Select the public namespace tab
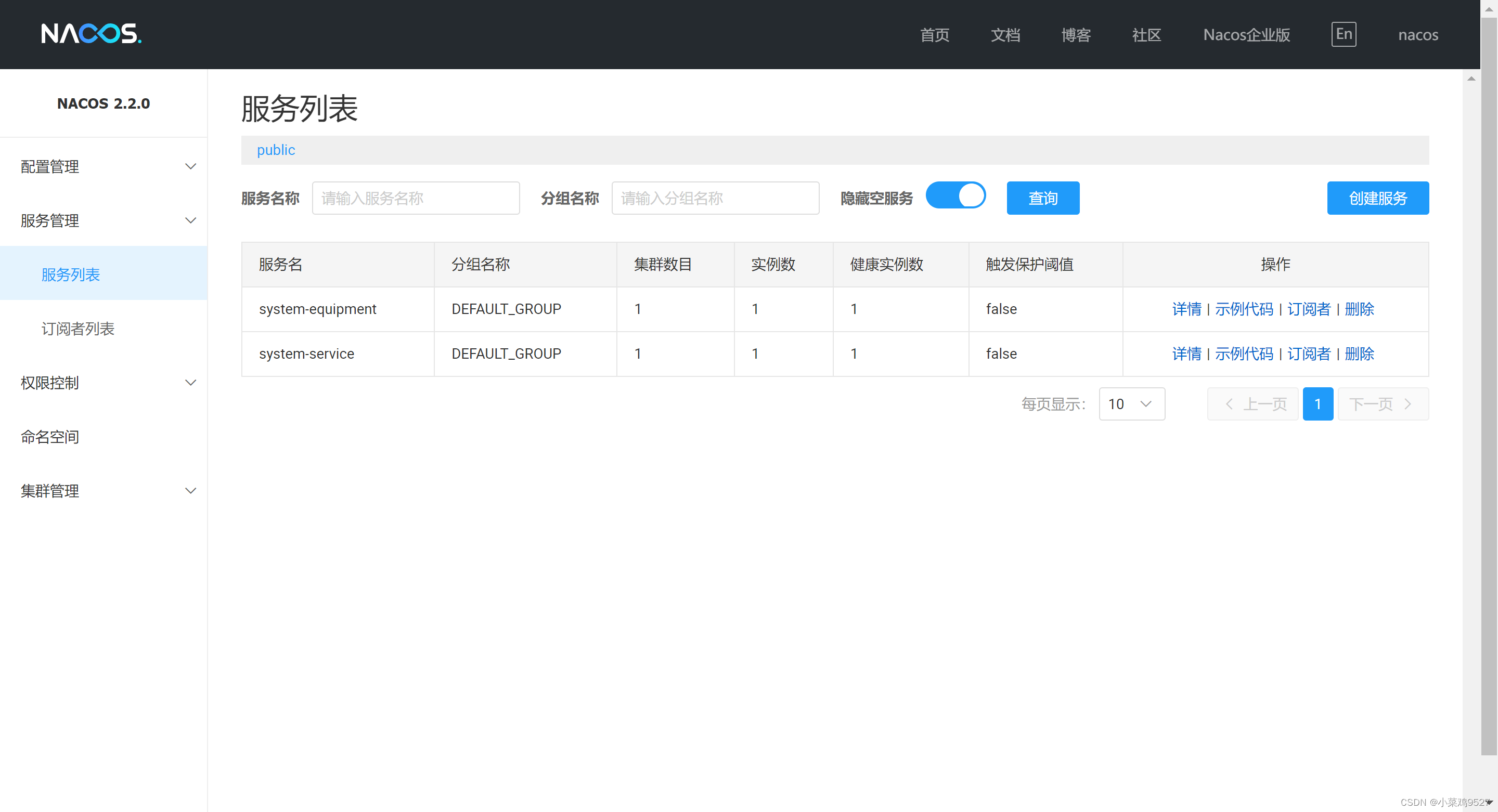This screenshot has height=812, width=1498. pos(276,150)
